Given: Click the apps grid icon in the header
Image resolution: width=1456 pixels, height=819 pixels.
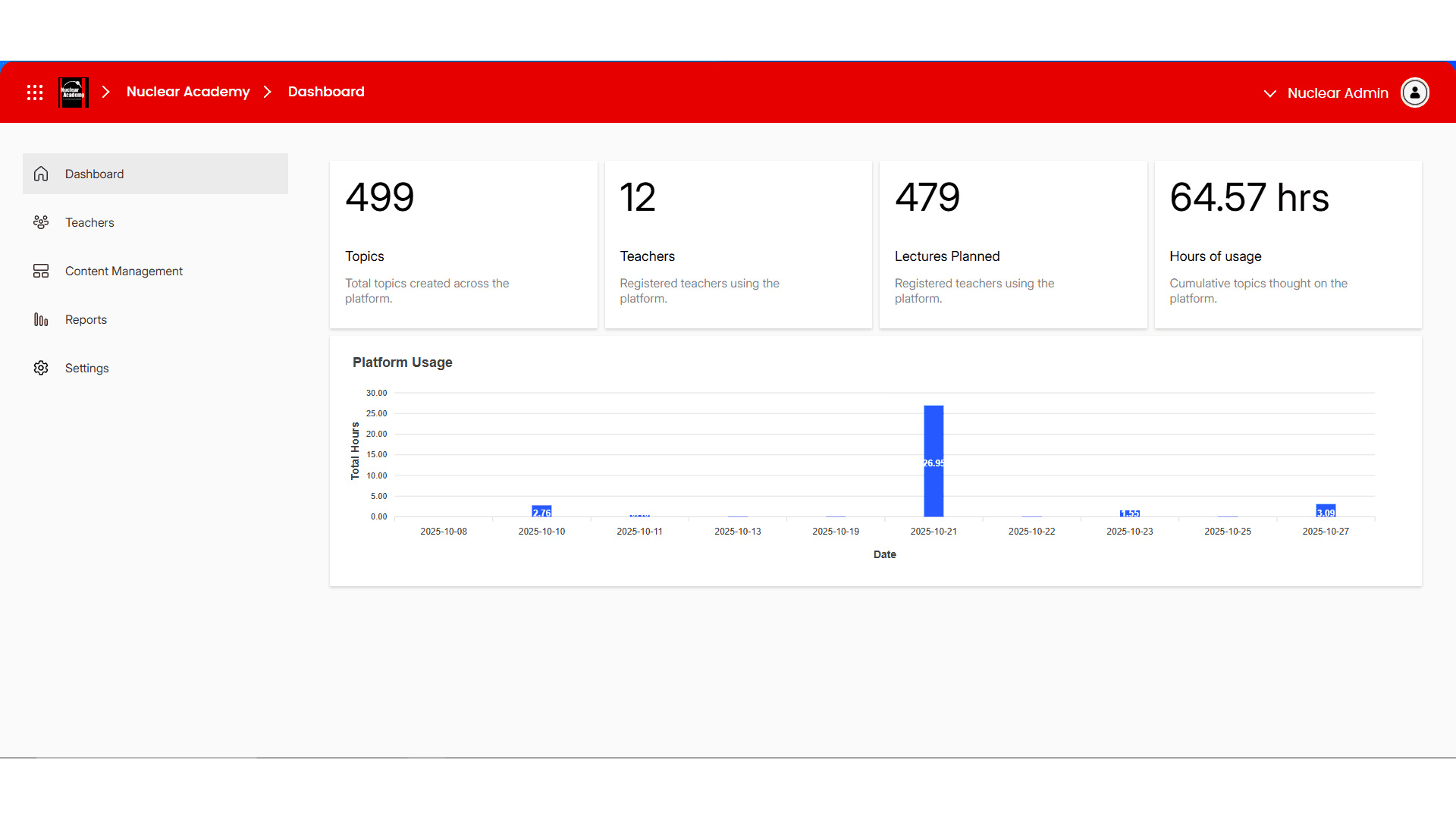Looking at the screenshot, I should coord(34,92).
